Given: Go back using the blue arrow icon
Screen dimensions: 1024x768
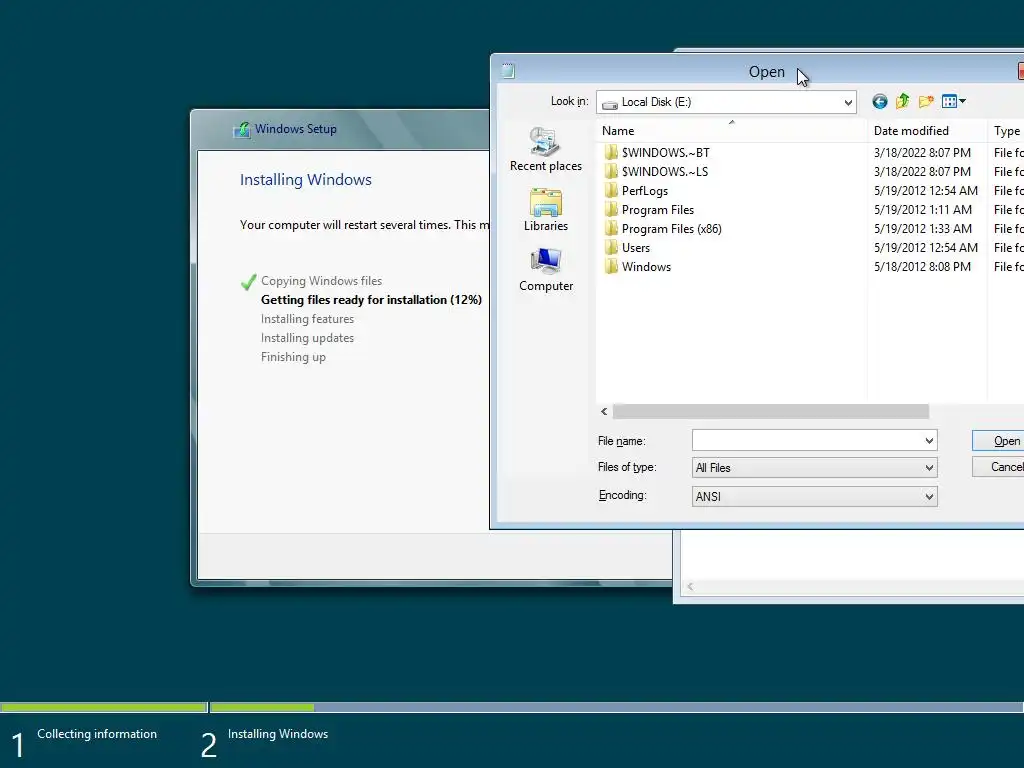Looking at the screenshot, I should coord(880,102).
